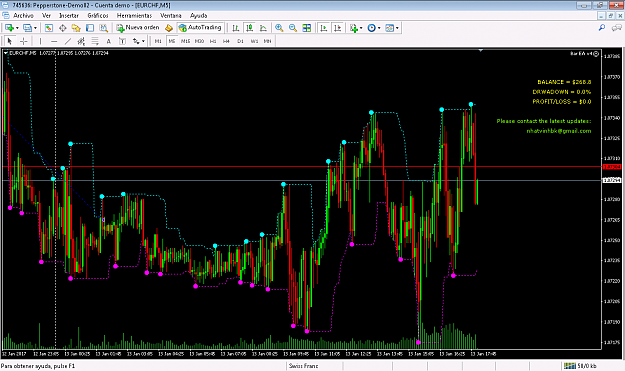Open MetaEditor via yellow book icon
Image resolution: width=625 pixels, height=371 pixels.
pos(169,28)
